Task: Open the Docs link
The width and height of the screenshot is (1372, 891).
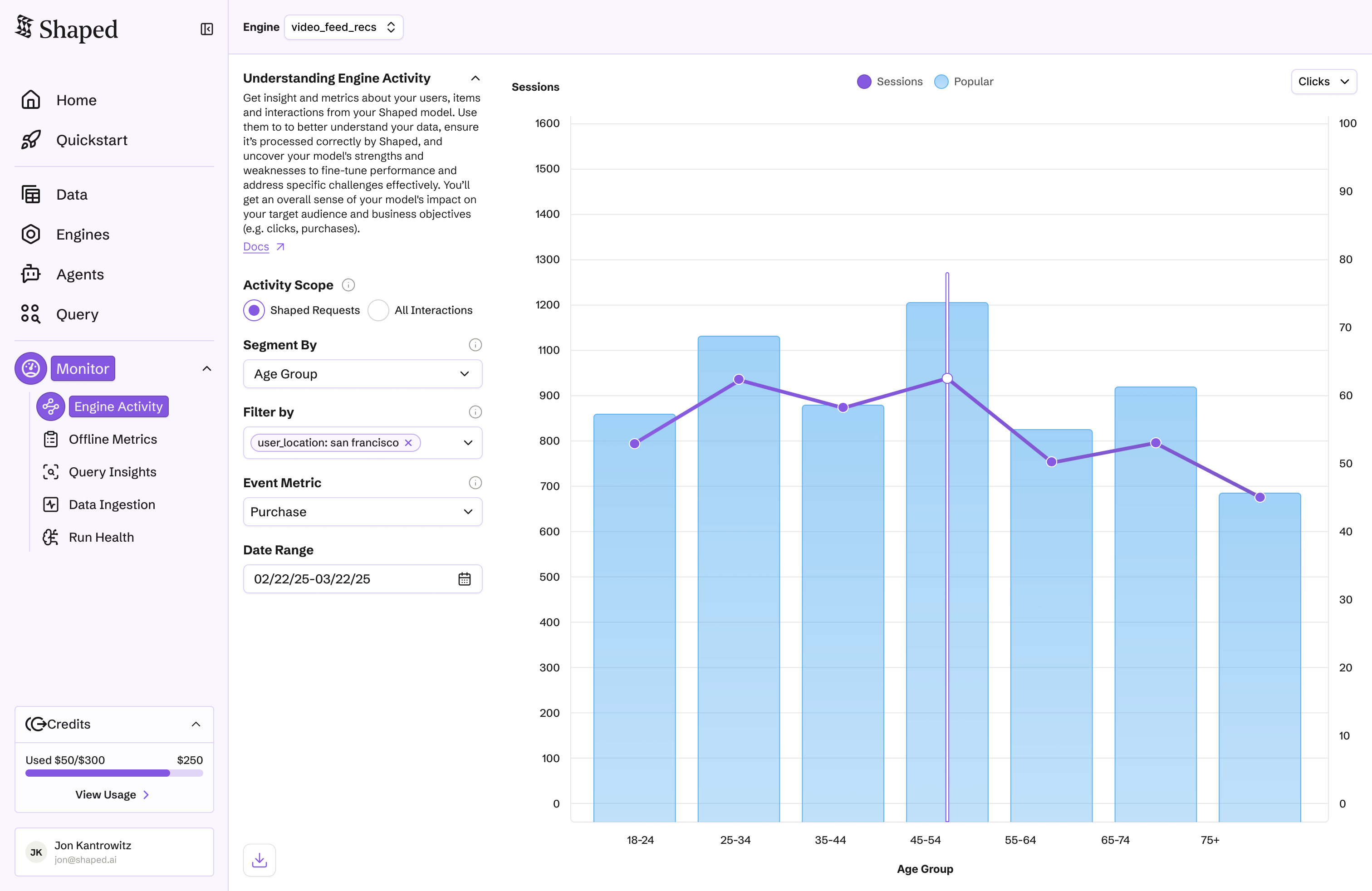Action: 256,247
